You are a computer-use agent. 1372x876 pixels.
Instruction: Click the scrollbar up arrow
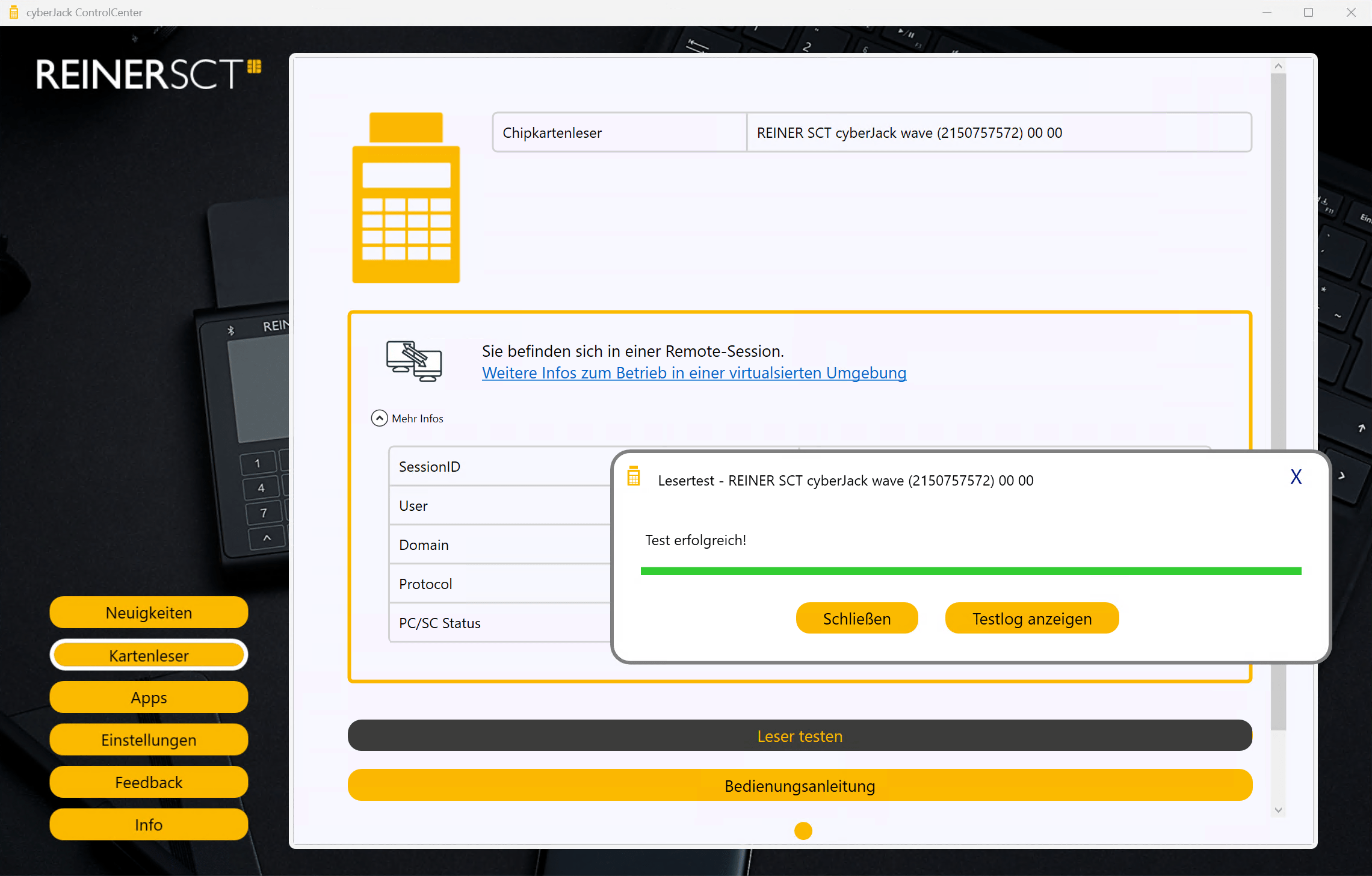point(1278,65)
